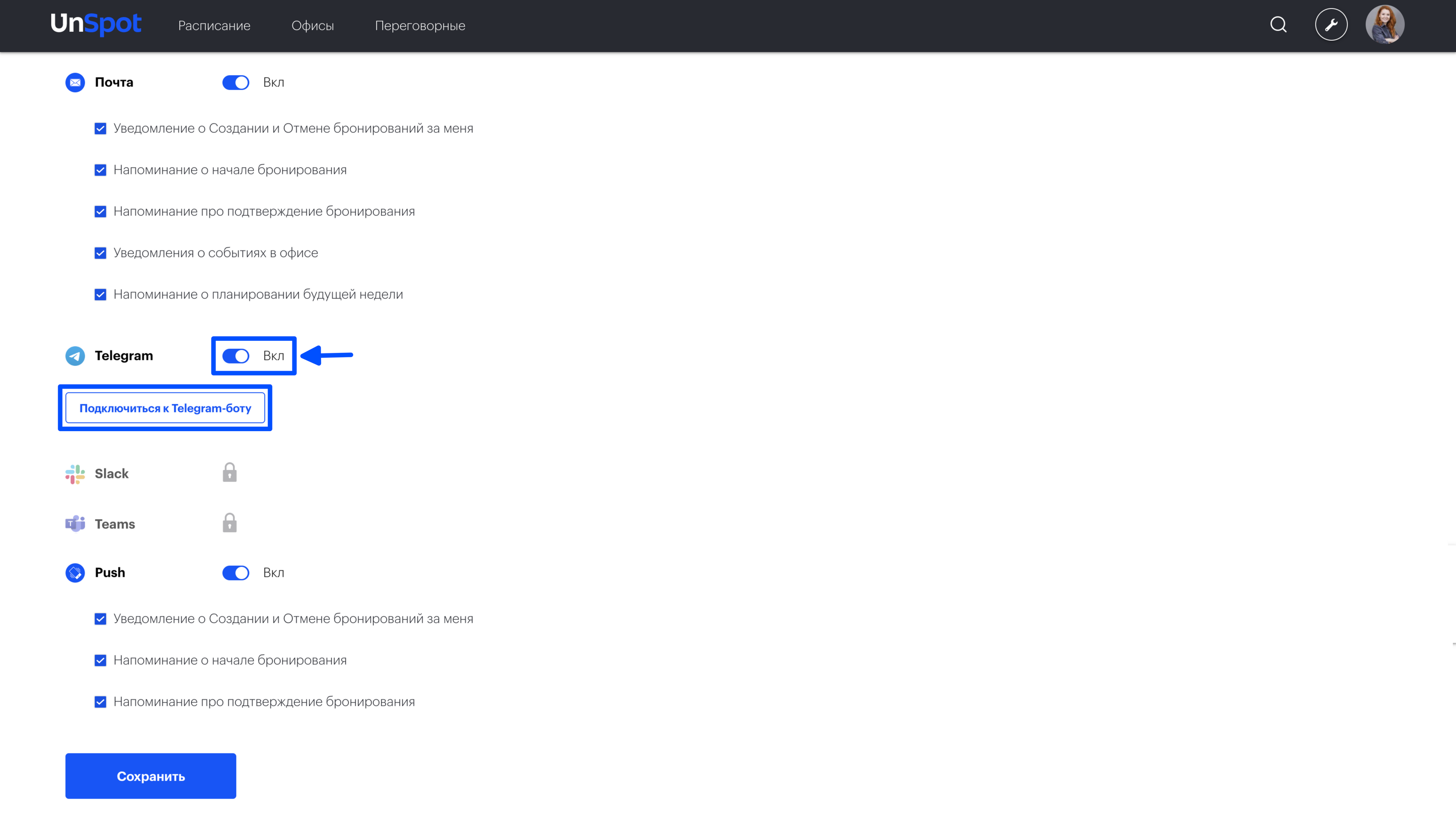
Task: Uncheck Почта Напоминание про подтверждение бронирования
Action: [100, 211]
